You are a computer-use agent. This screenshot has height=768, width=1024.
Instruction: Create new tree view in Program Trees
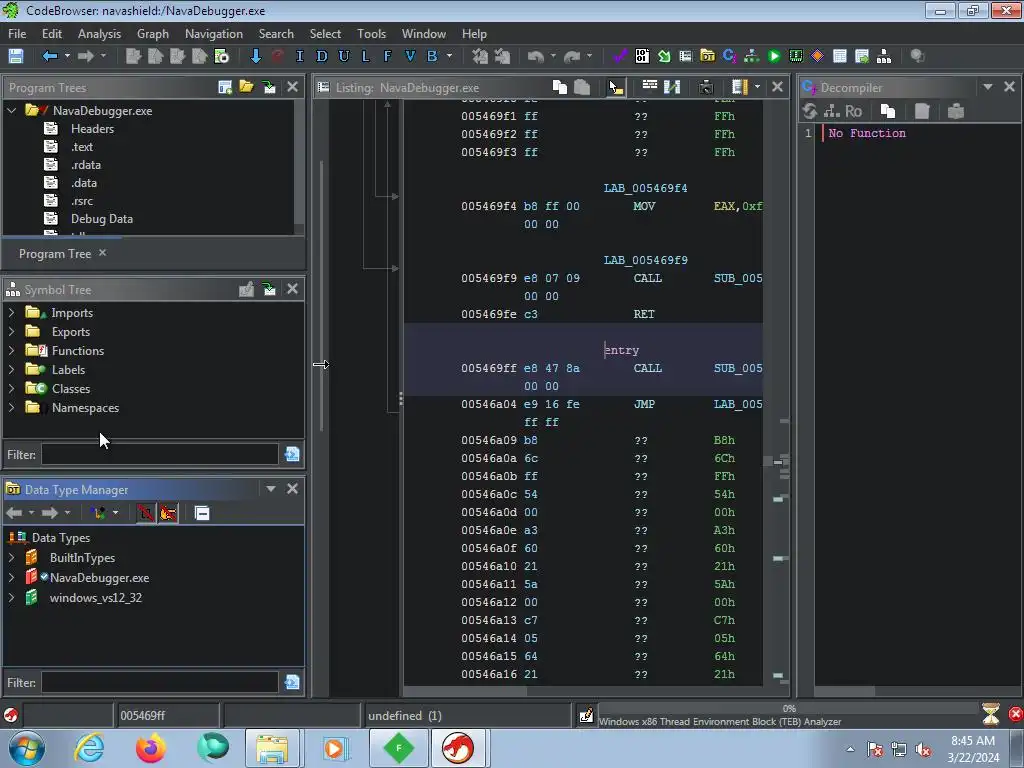[225, 86]
